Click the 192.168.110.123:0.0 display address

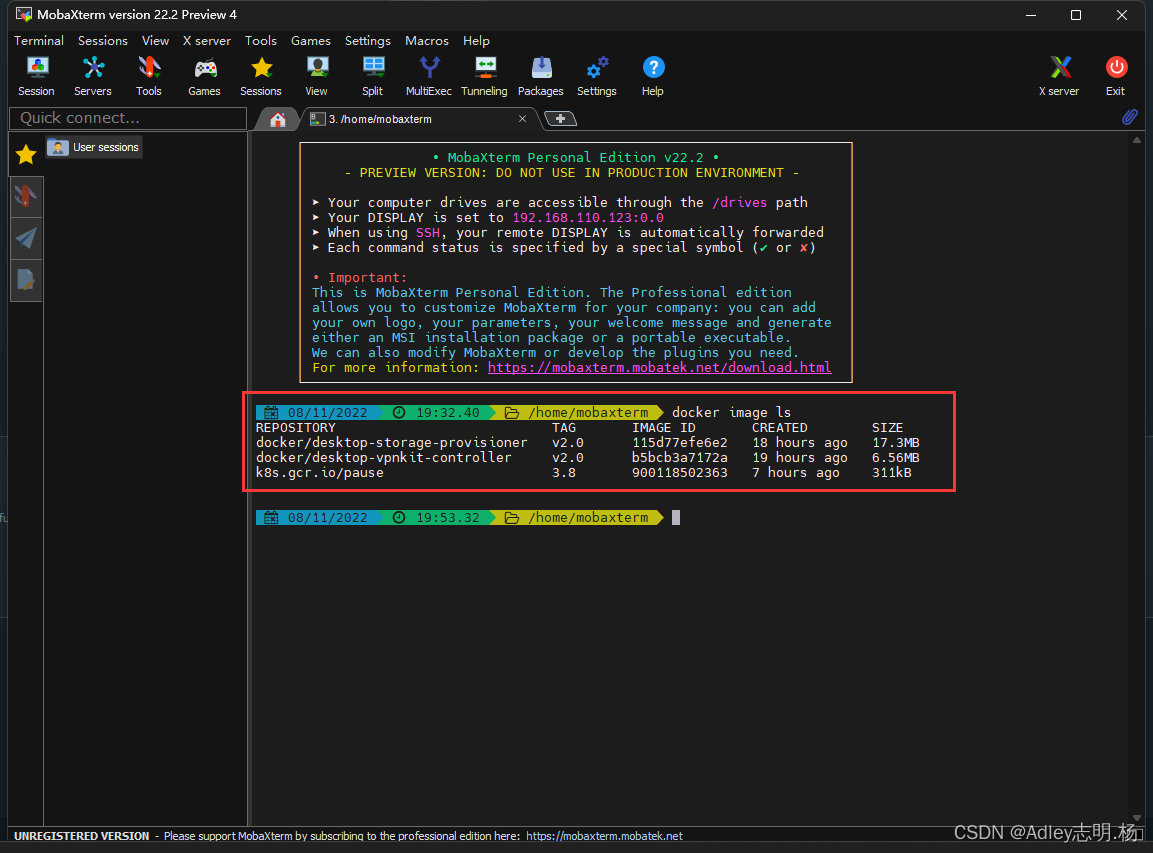588,218
